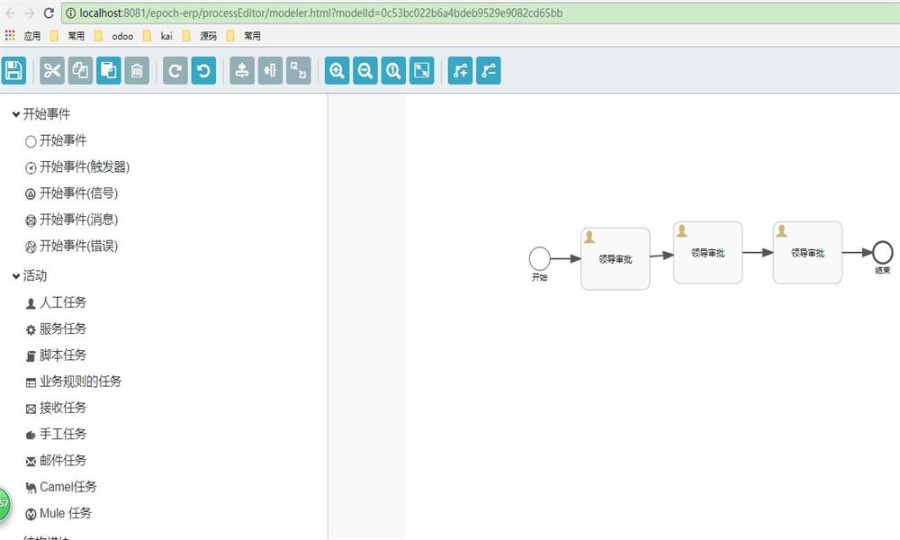Select 开始事件(触发器) in the palette
This screenshot has height=540, width=900.
click(x=77, y=167)
